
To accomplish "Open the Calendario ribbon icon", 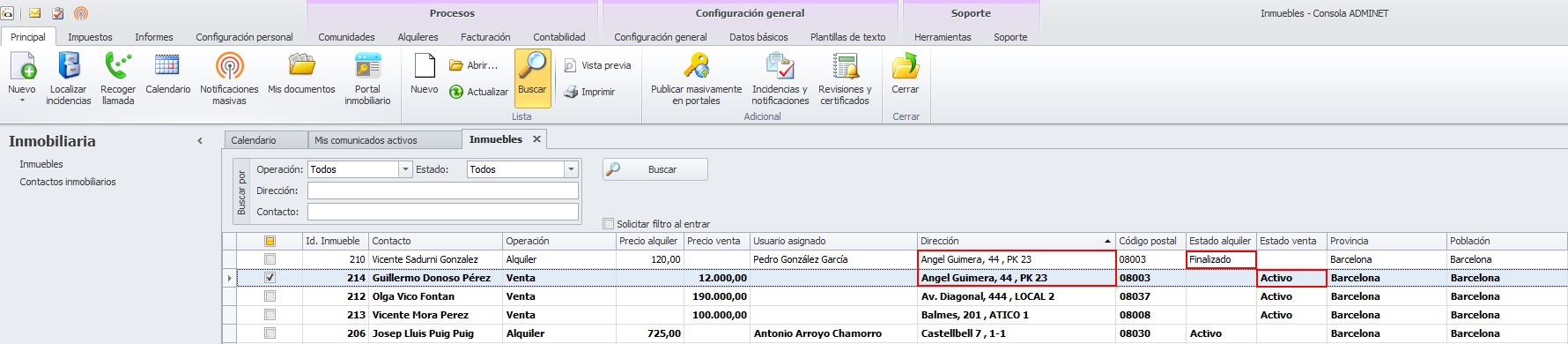I will click(x=167, y=66).
